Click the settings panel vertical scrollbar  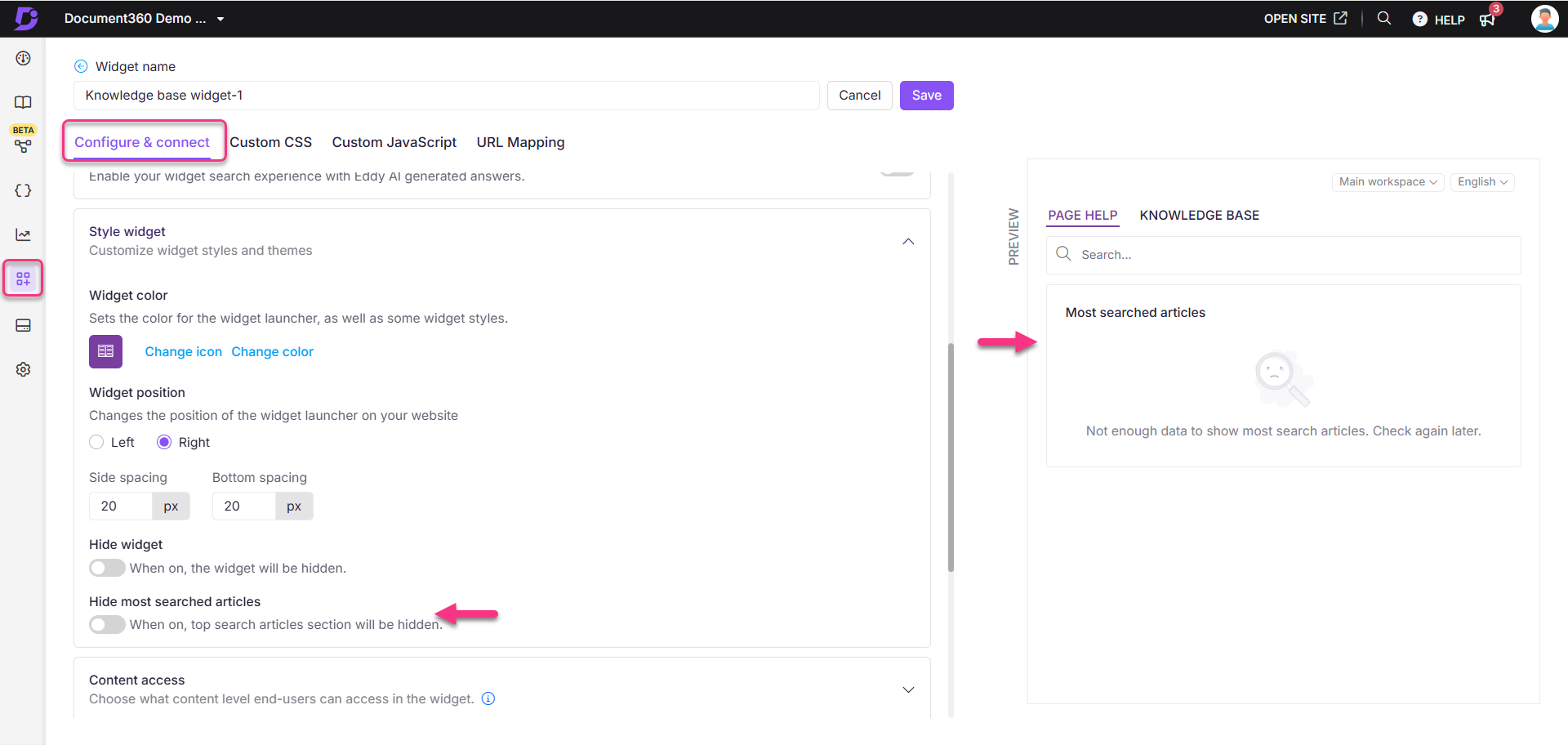pyautogui.click(x=951, y=457)
